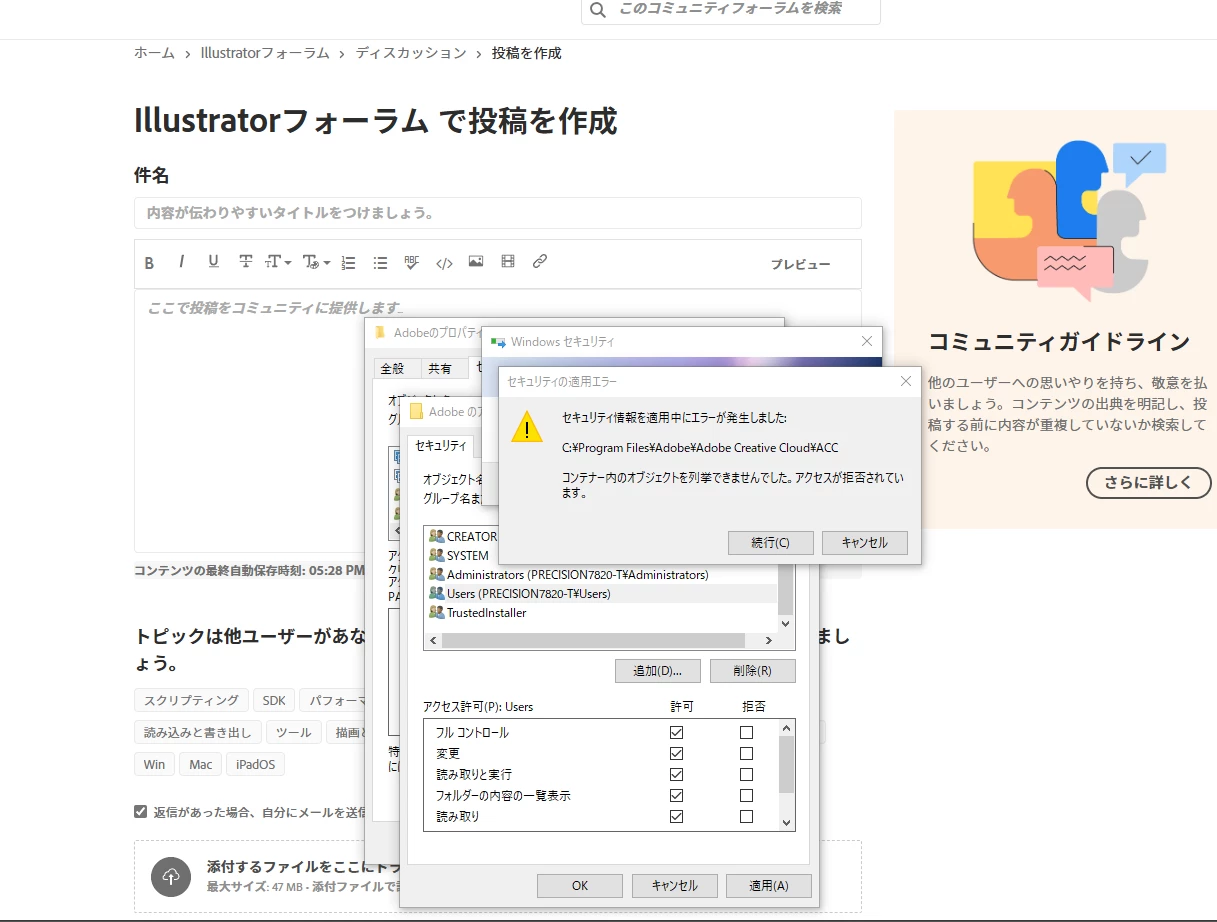Click the 件名 title input field
1217x922 pixels.
pyautogui.click(x=497, y=213)
